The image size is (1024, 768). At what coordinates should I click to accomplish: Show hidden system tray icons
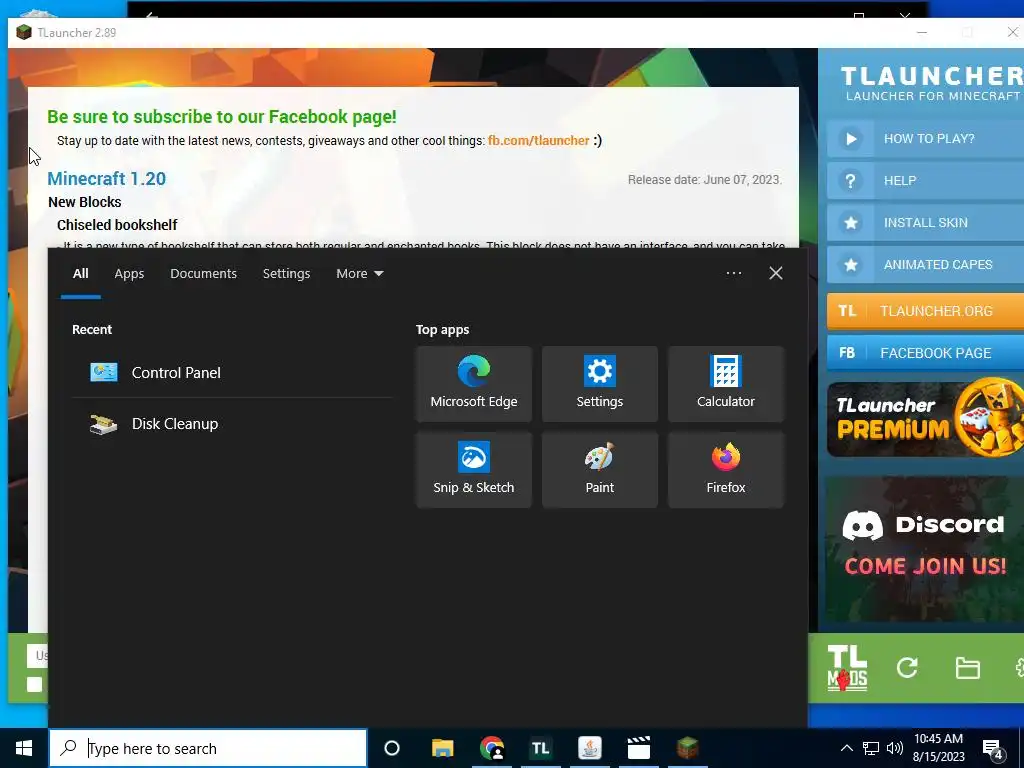pos(846,748)
